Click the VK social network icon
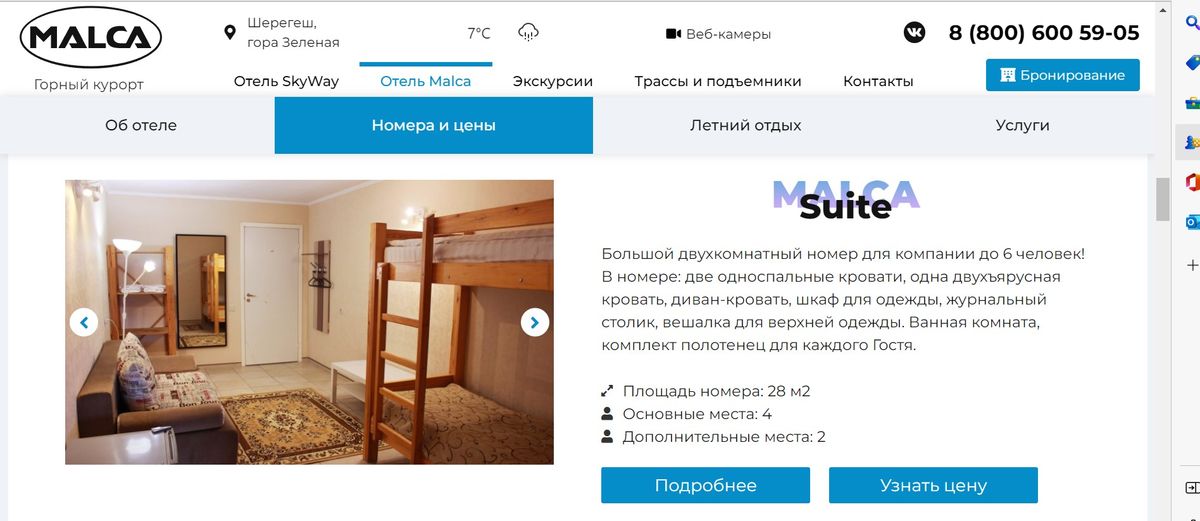 click(x=914, y=32)
